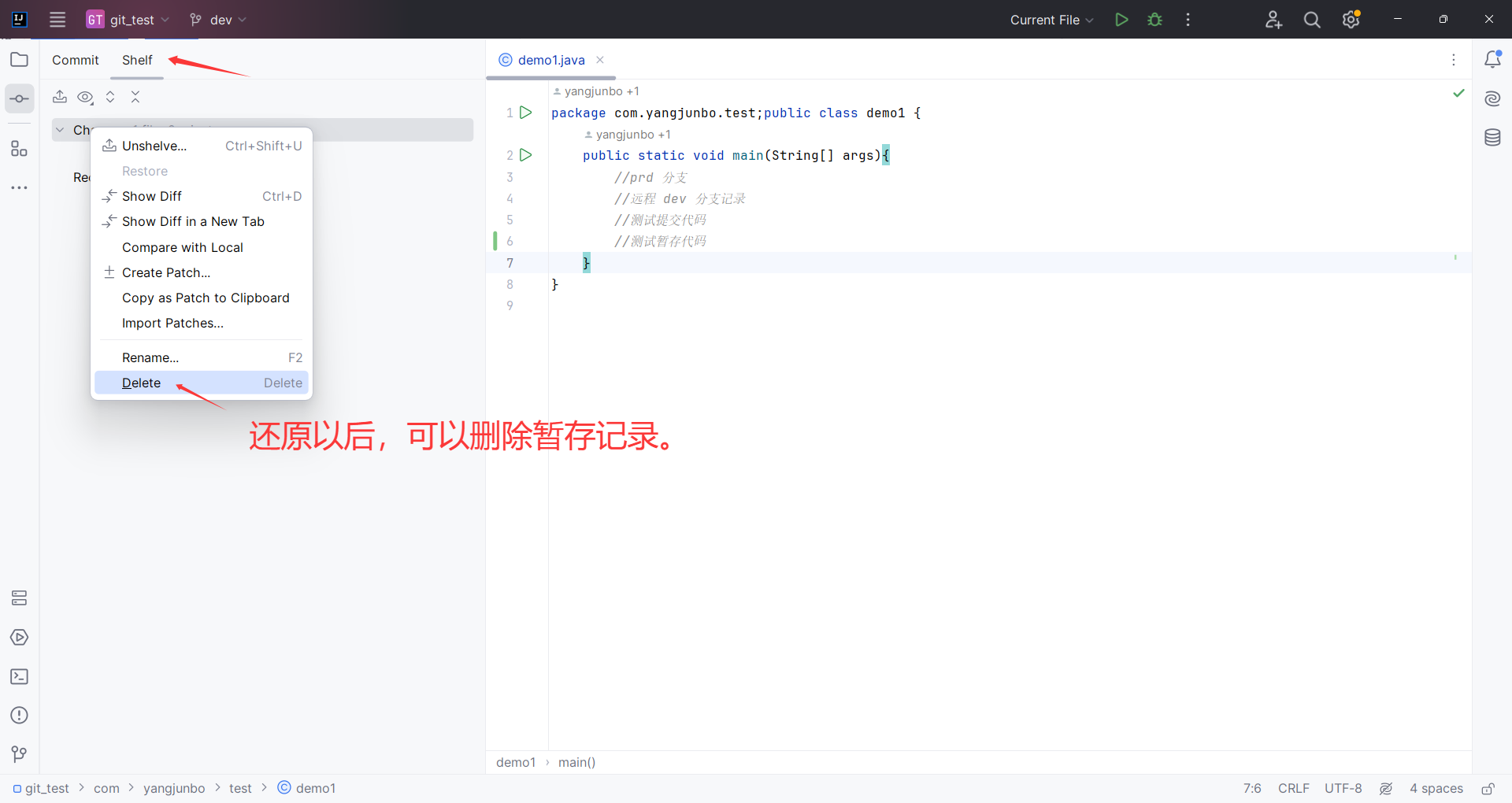Open the Terminal tool window
Screen dimensions: 1512x803
19,676
